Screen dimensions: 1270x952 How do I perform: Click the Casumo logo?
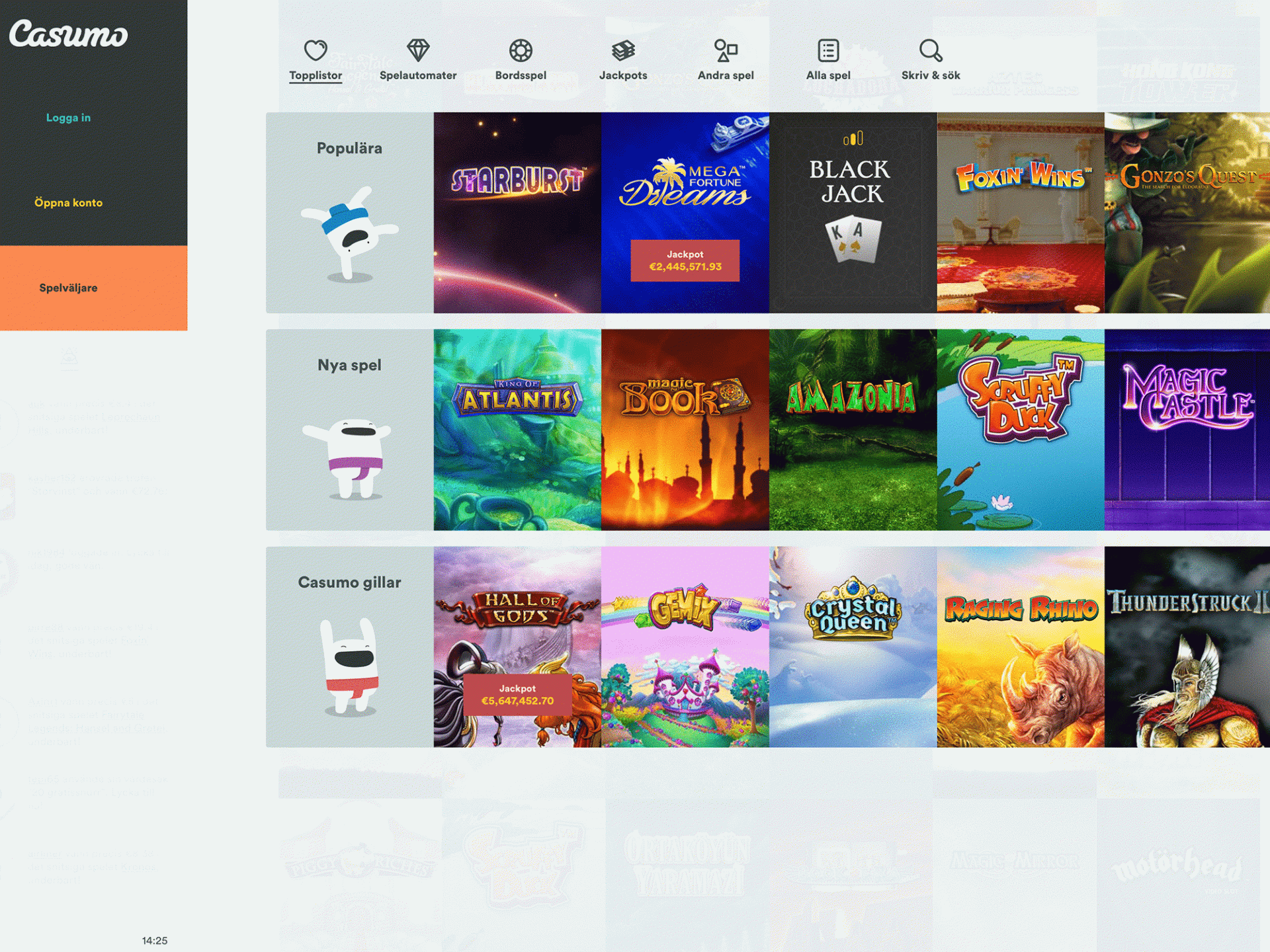[x=68, y=34]
